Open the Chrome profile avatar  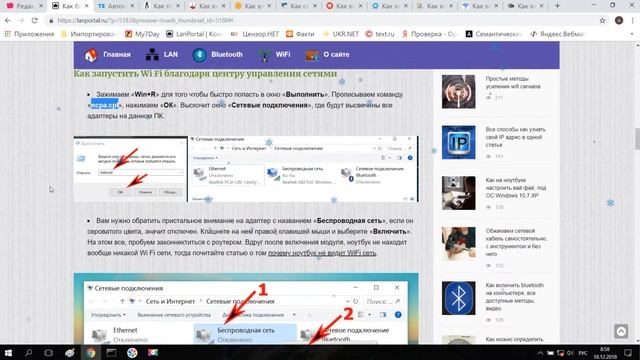[619, 20]
